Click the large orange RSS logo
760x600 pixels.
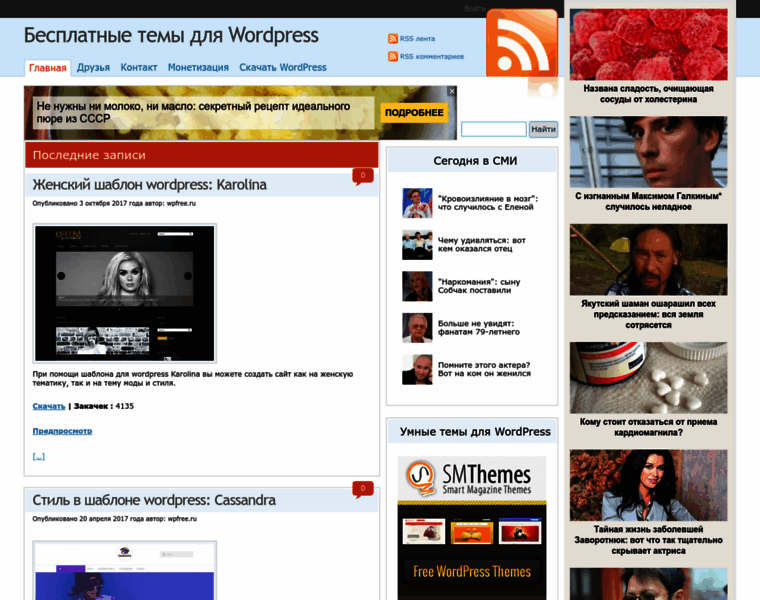pos(522,44)
